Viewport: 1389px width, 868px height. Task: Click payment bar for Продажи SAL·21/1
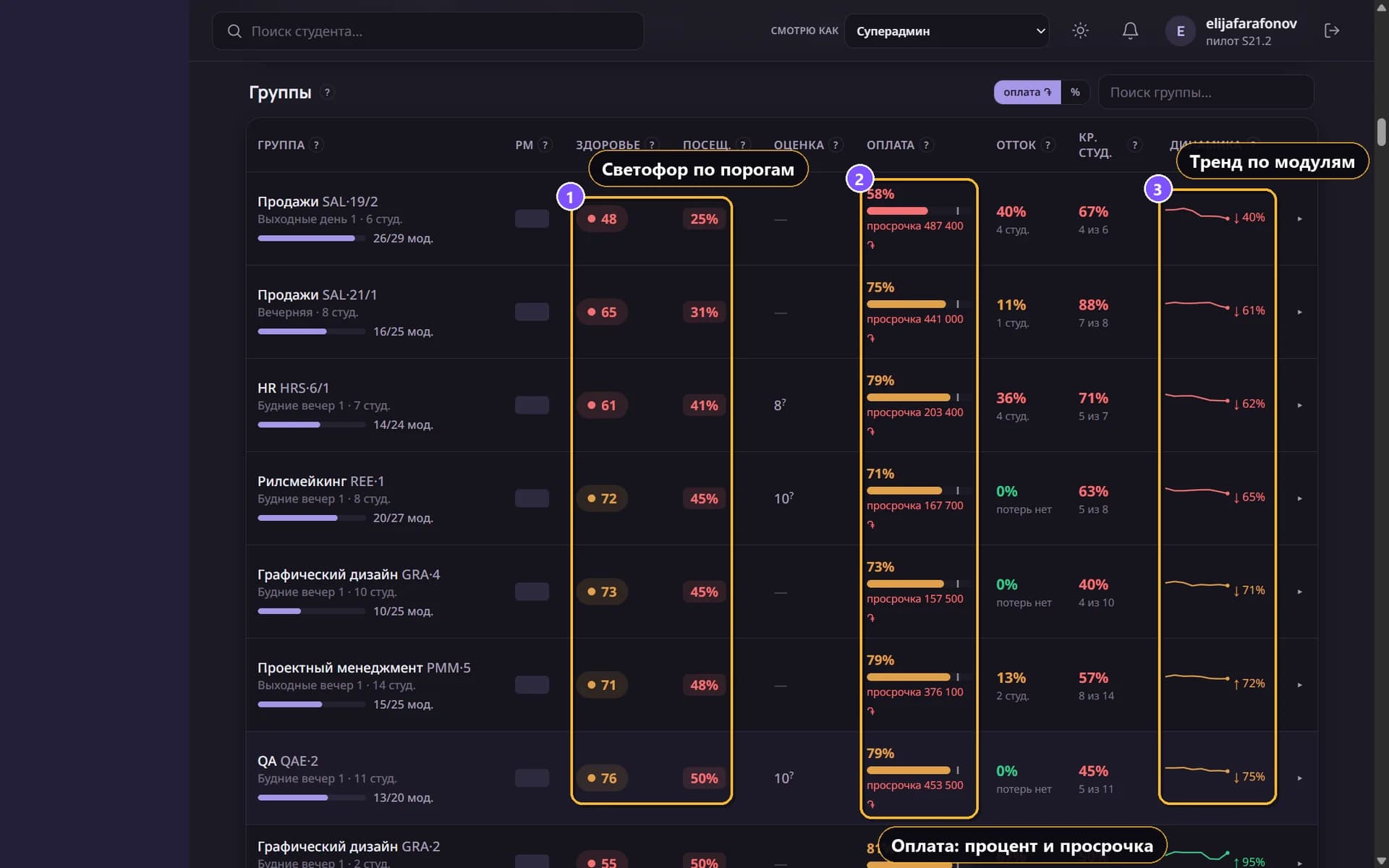click(x=917, y=304)
